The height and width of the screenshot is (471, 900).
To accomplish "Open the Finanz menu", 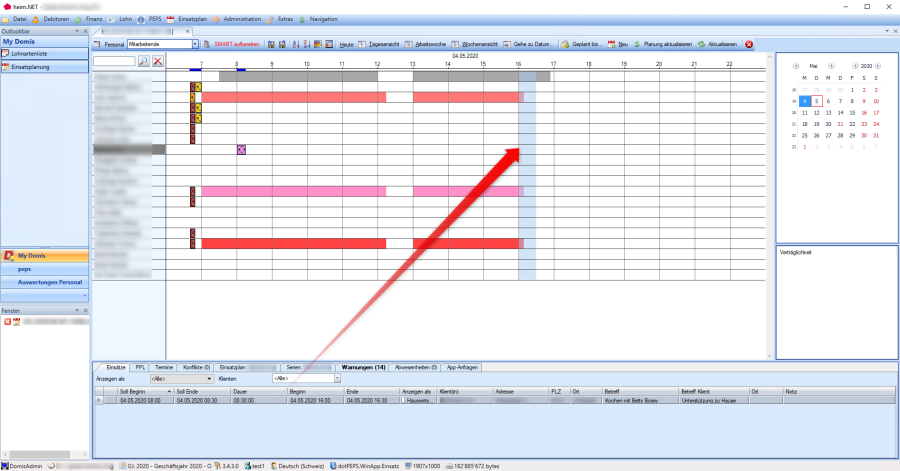I will pyautogui.click(x=94, y=19).
